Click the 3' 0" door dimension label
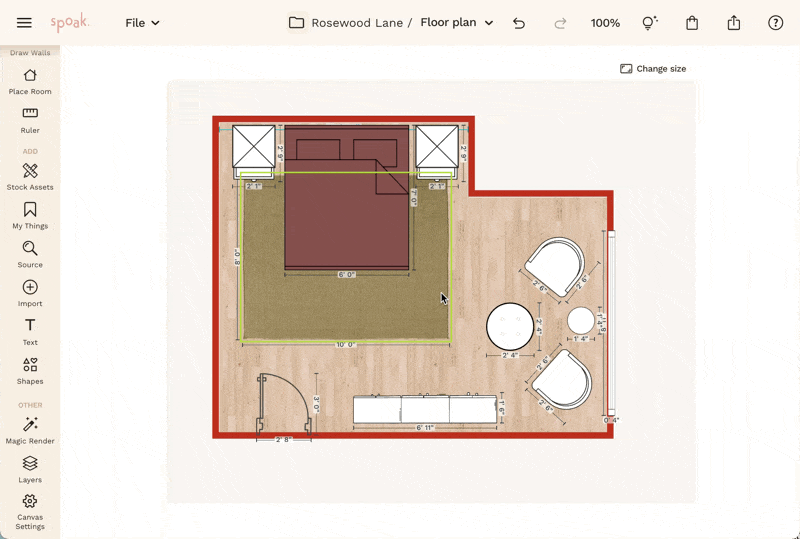Screen dimensions: 800x539 [316, 405]
